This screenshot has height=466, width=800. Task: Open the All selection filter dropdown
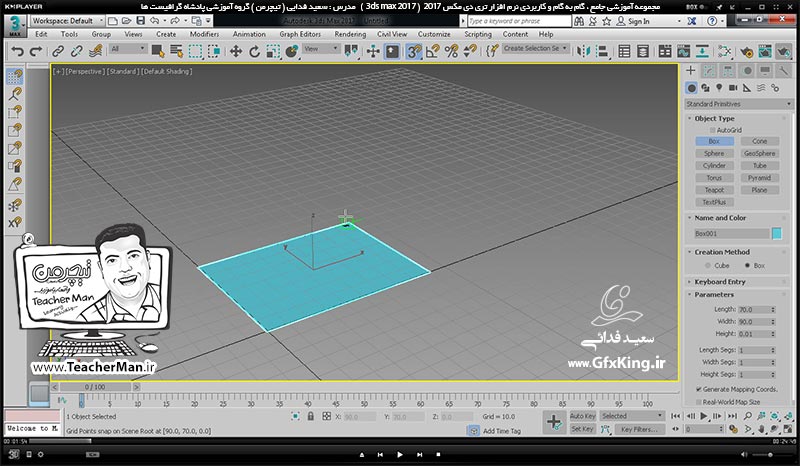tap(128, 48)
